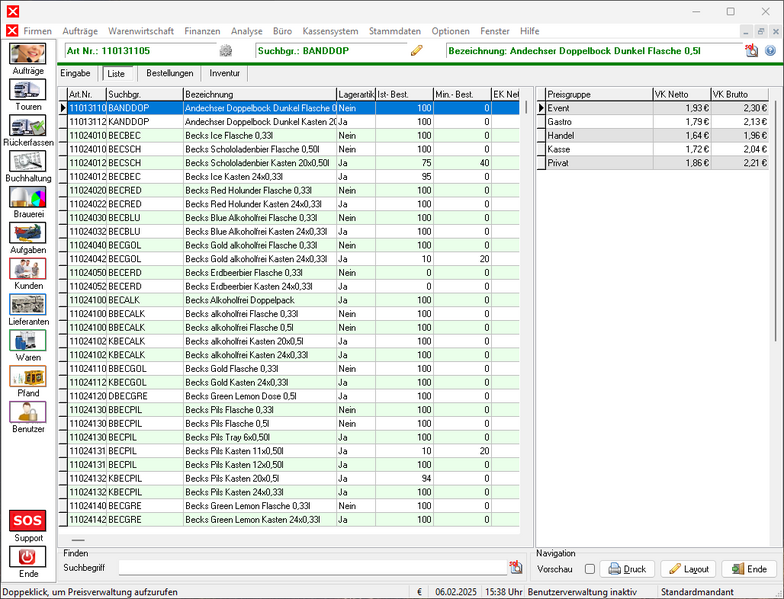Click the red Ende power icon in sidebar
This screenshot has height=599, width=784.
[28, 556]
